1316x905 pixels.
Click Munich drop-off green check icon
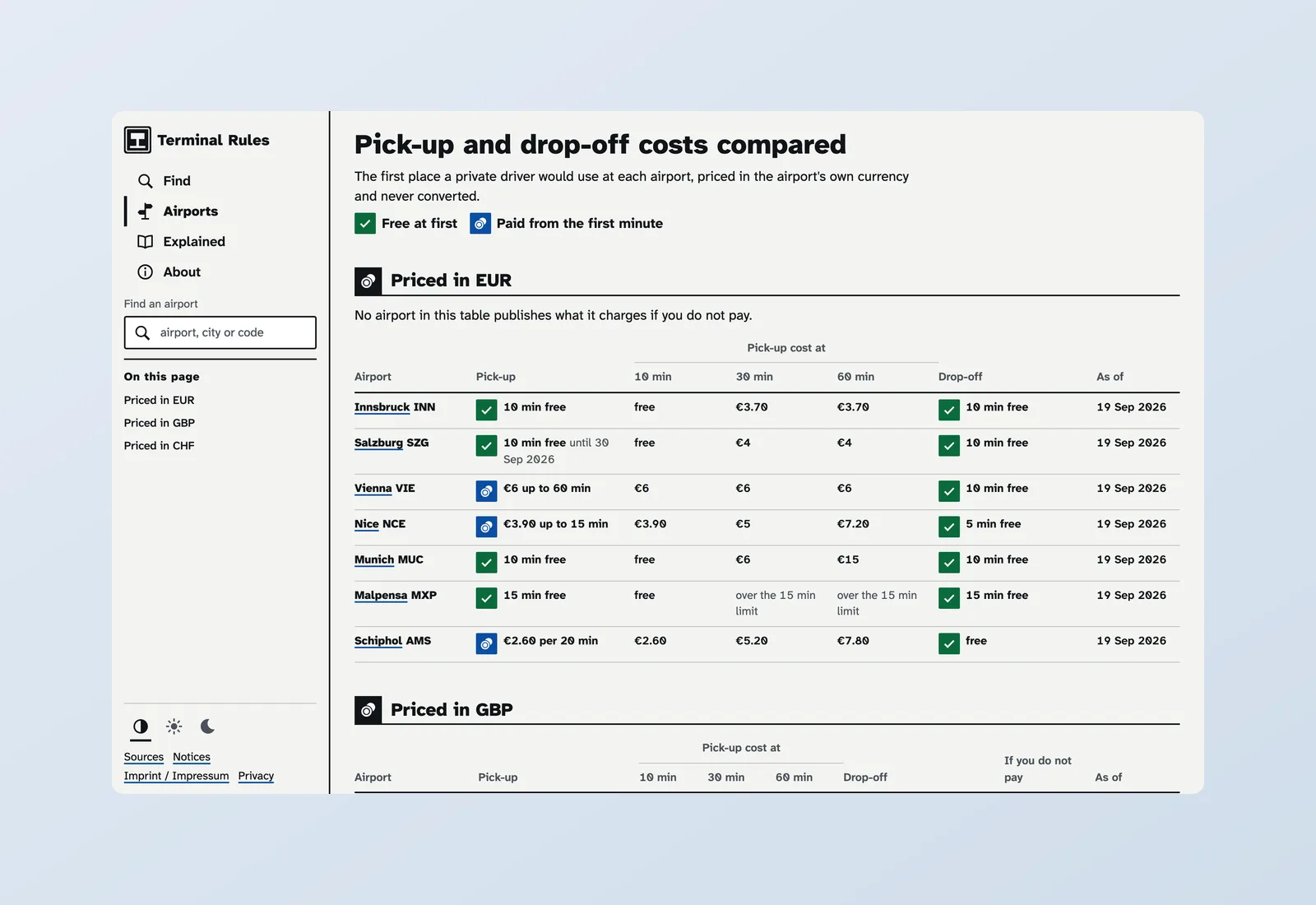949,562
